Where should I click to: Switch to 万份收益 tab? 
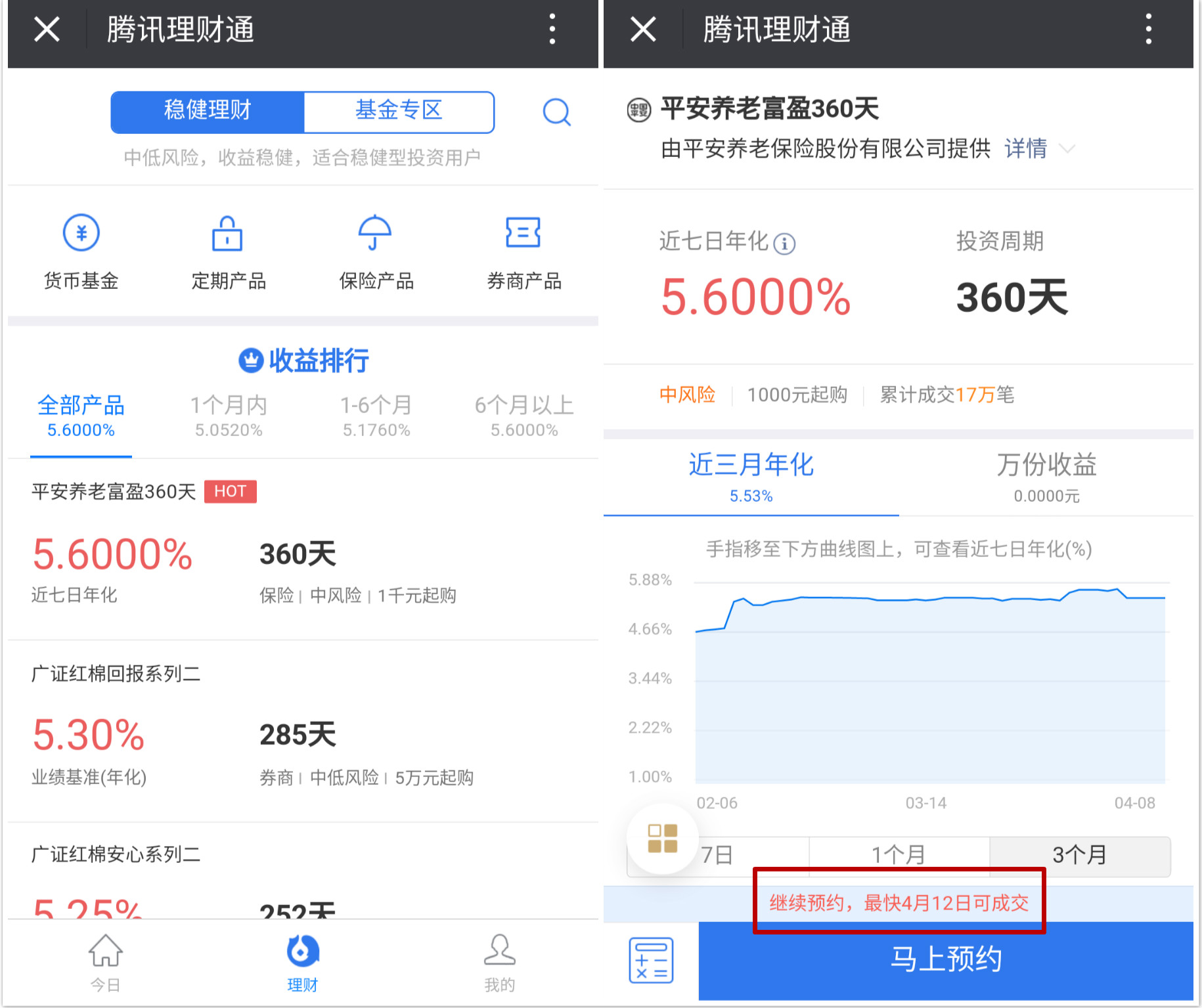point(1046,477)
